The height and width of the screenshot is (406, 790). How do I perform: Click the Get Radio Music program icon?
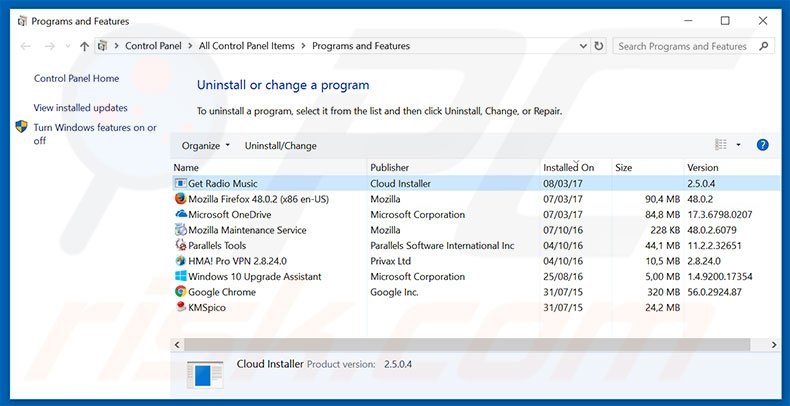(180, 184)
